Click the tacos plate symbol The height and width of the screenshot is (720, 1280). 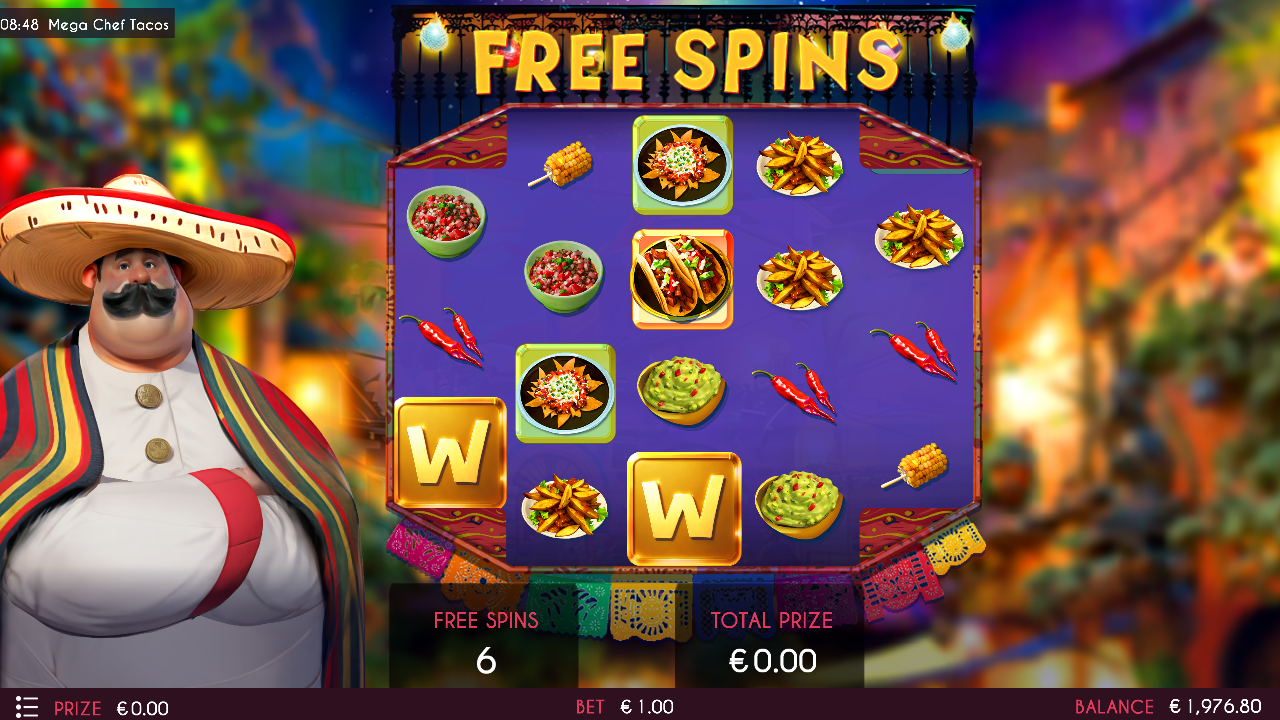(x=682, y=279)
